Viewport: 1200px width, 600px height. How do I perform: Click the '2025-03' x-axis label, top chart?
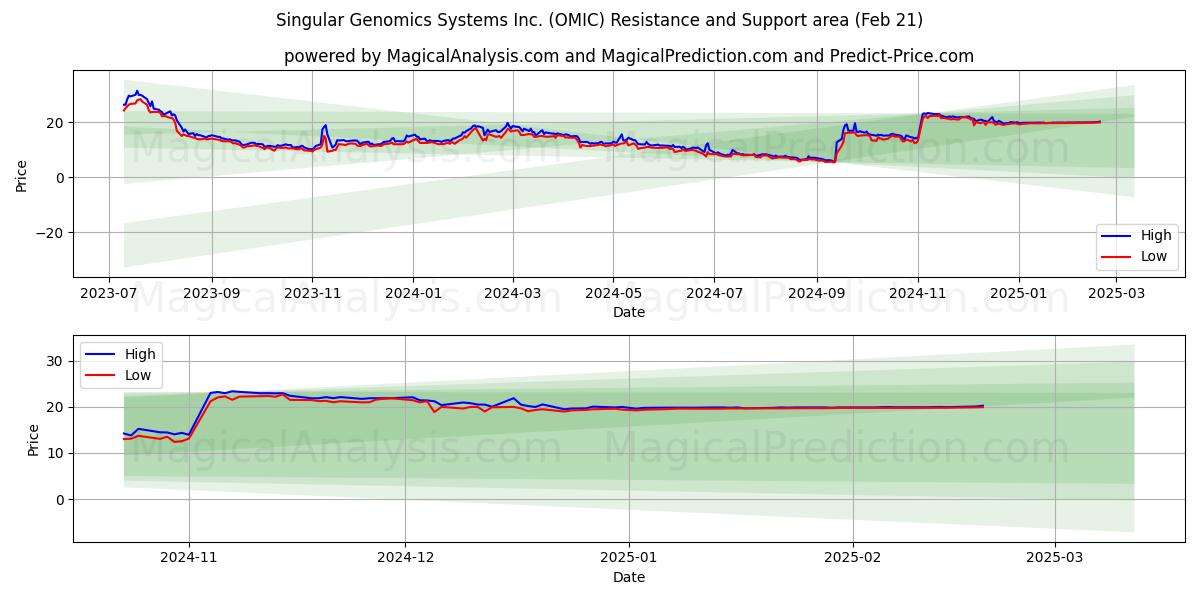1116,293
